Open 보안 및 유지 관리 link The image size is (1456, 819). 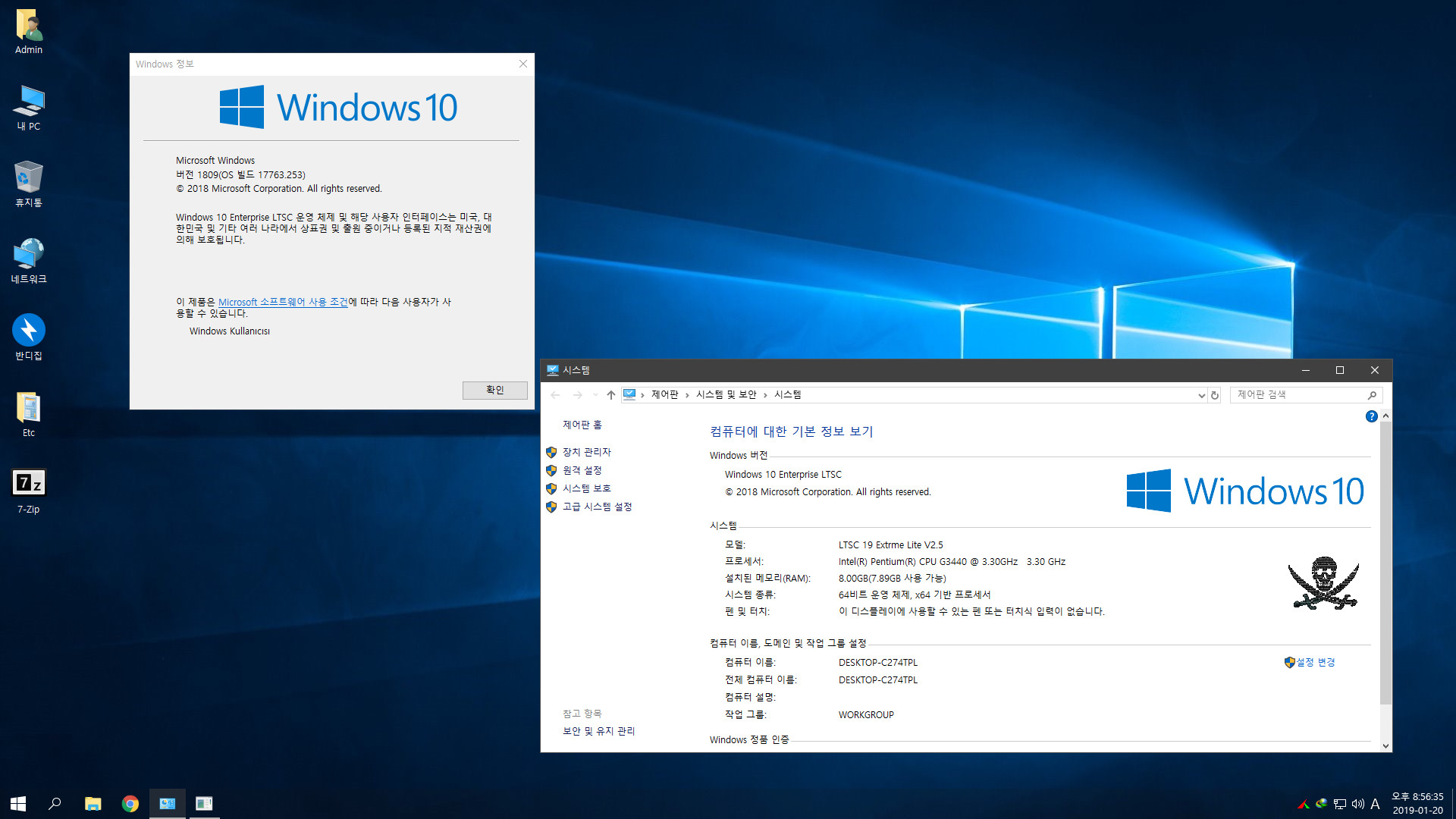599,732
